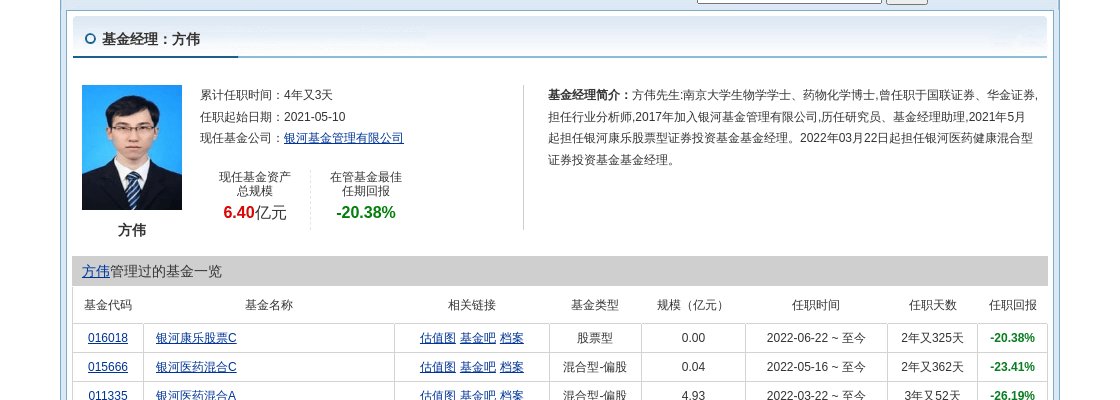Click the 相关链接 column header

(472, 305)
